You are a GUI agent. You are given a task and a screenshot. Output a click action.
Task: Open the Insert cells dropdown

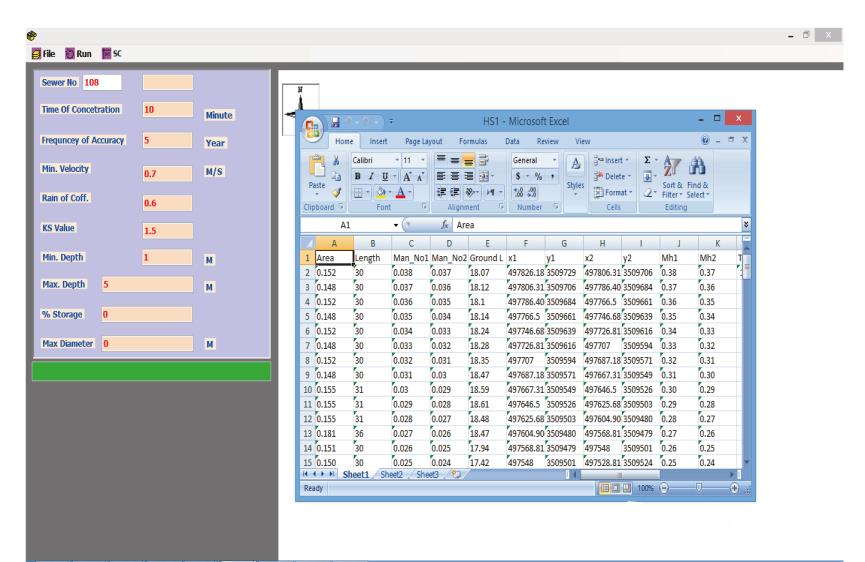[x=611, y=160]
